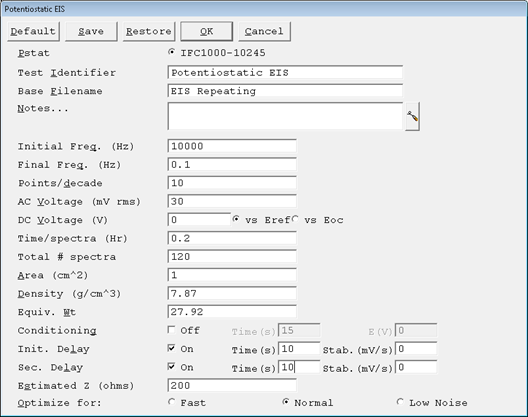Click the Initial Freq. input field

click(232, 146)
